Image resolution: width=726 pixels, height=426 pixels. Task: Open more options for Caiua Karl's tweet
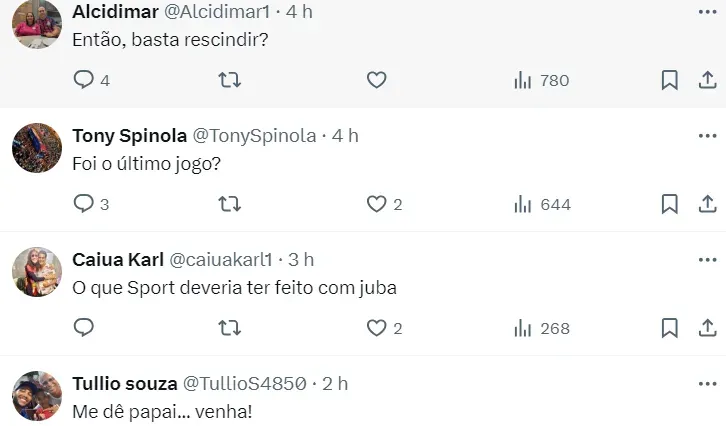[x=706, y=259]
